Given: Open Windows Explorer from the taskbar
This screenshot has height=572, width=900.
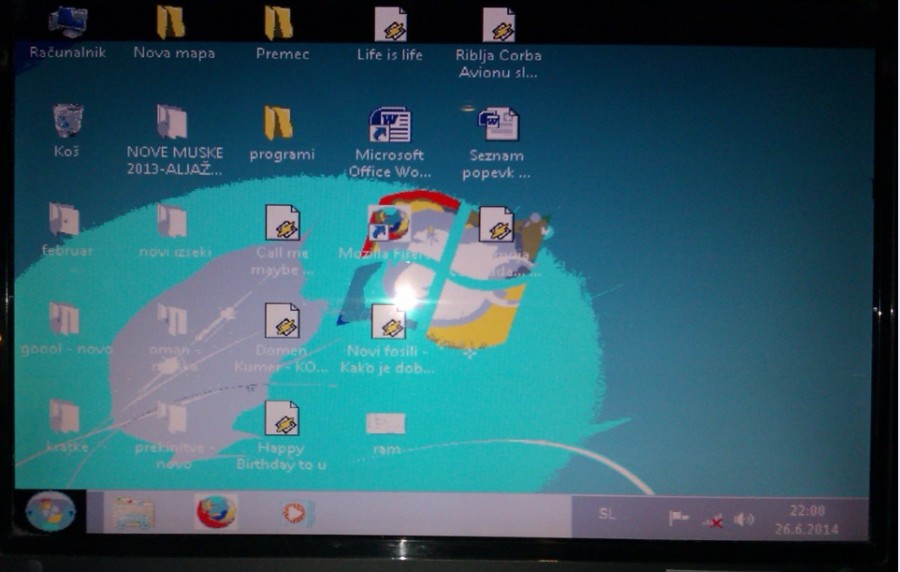Looking at the screenshot, I should [133, 514].
